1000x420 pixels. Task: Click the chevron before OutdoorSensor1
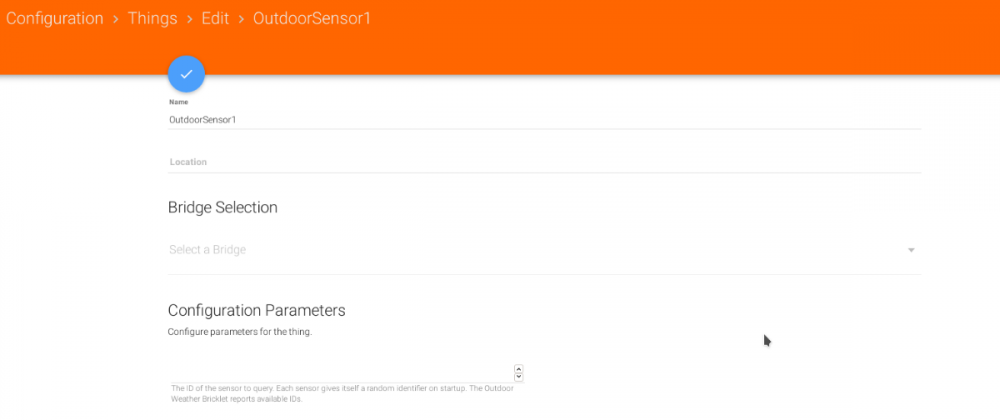coord(241,19)
